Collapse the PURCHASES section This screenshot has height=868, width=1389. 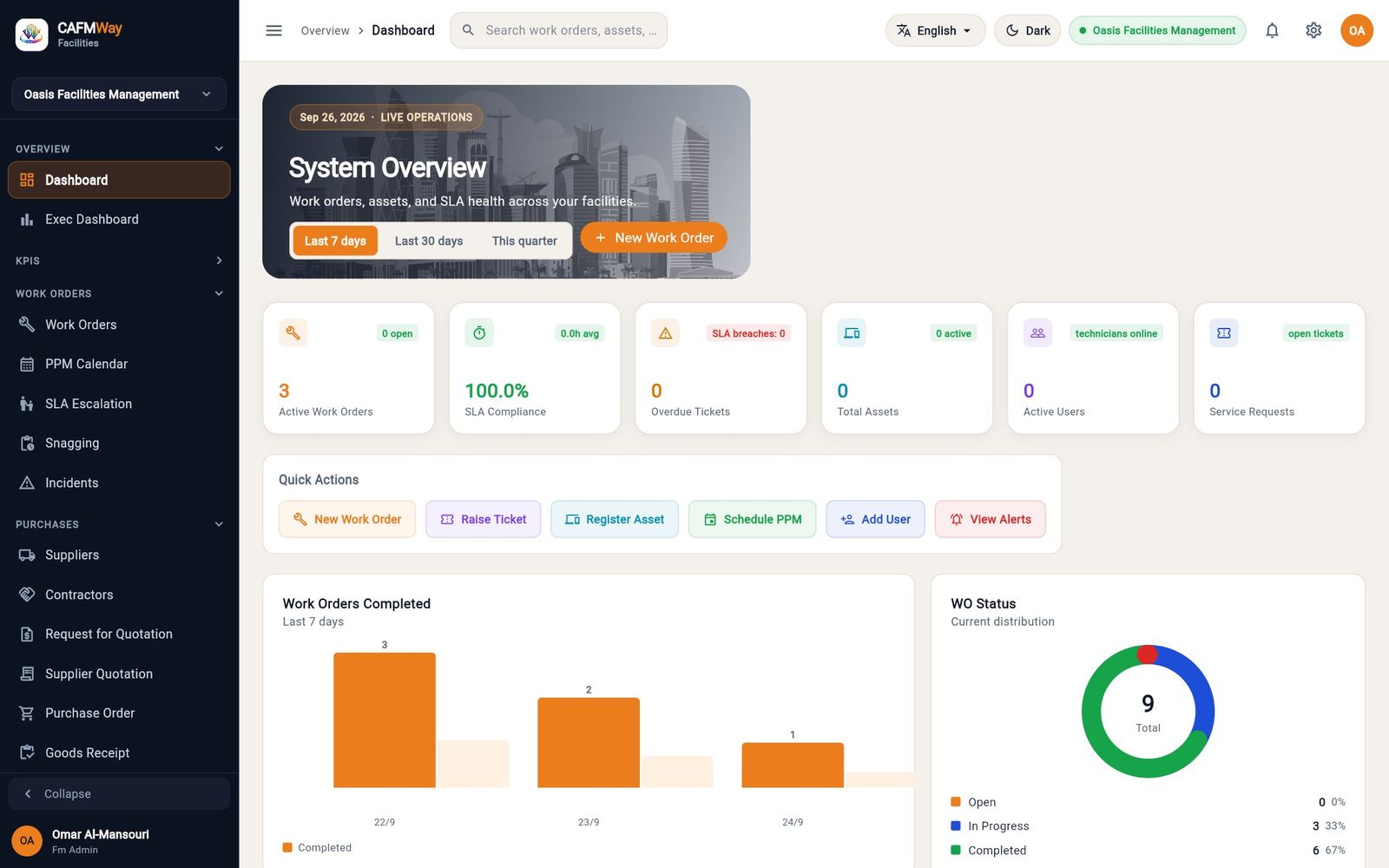pos(119,524)
